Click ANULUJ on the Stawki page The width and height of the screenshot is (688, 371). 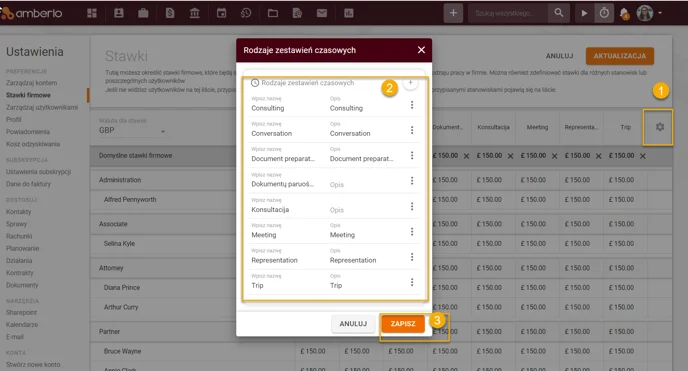[x=559, y=56]
